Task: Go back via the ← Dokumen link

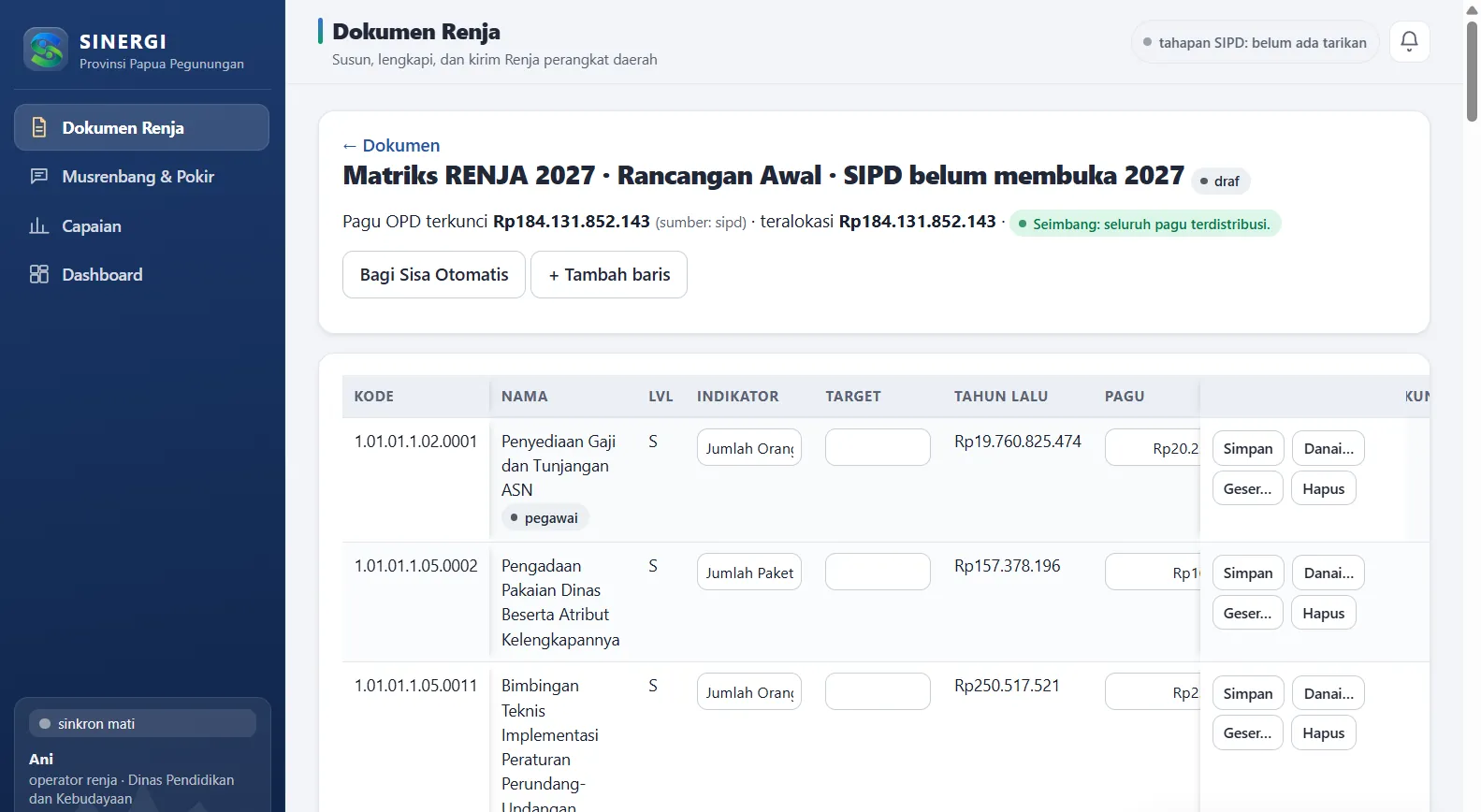Action: pyautogui.click(x=391, y=145)
